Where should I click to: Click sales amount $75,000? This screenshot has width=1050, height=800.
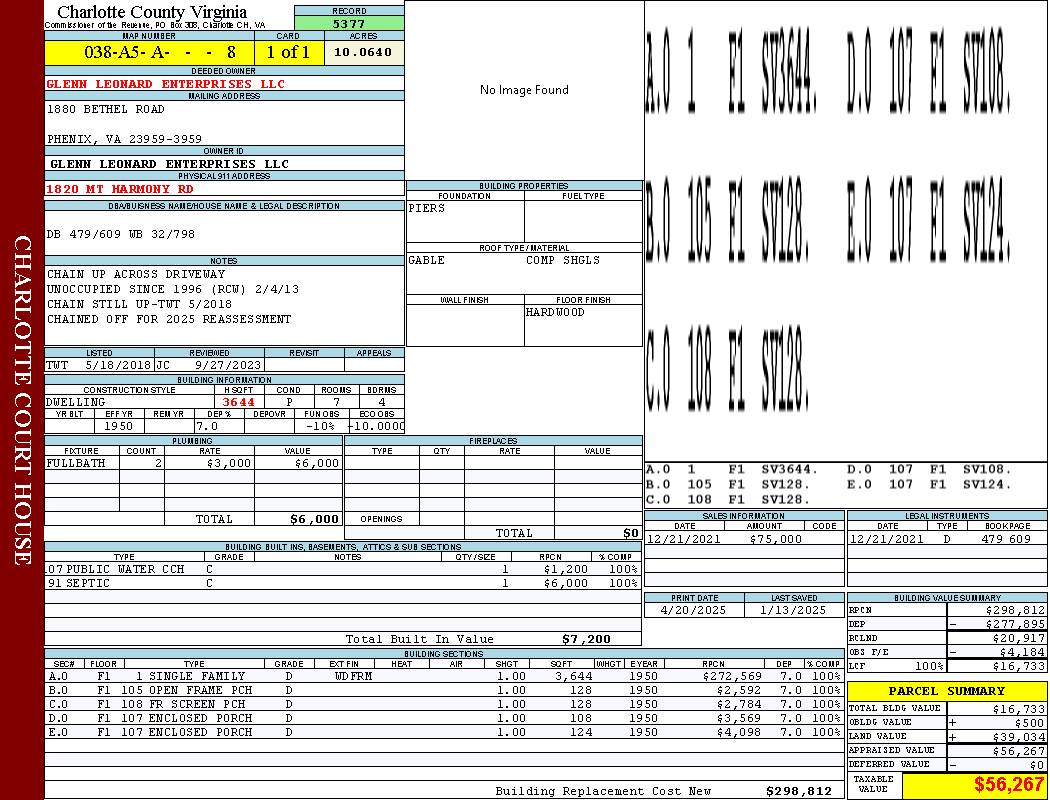[x=775, y=539]
